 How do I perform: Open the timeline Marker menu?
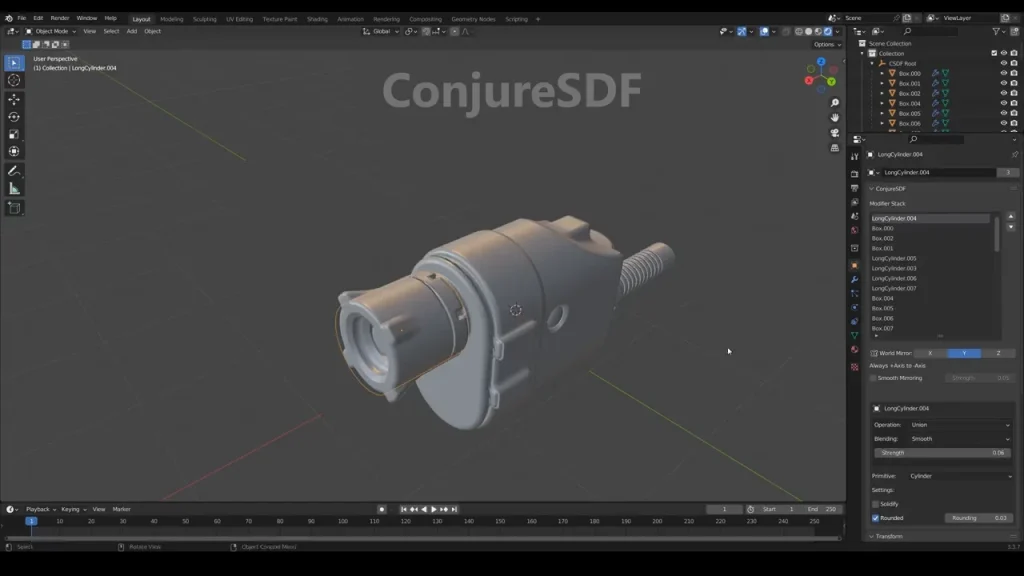click(x=121, y=509)
